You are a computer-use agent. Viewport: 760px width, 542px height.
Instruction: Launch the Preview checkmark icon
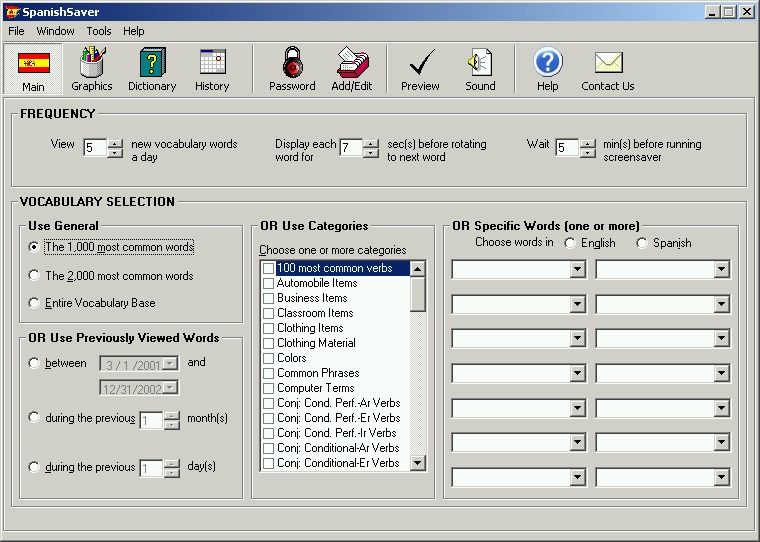tap(420, 69)
